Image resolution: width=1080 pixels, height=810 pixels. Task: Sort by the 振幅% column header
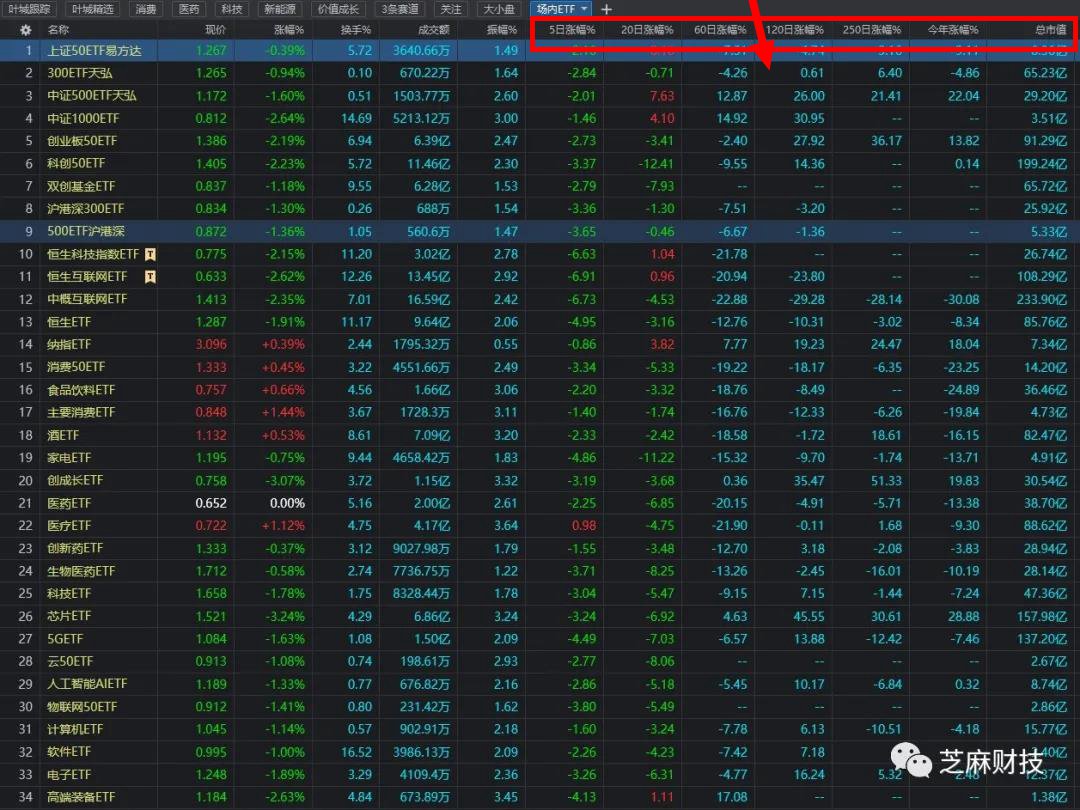pyautogui.click(x=501, y=30)
